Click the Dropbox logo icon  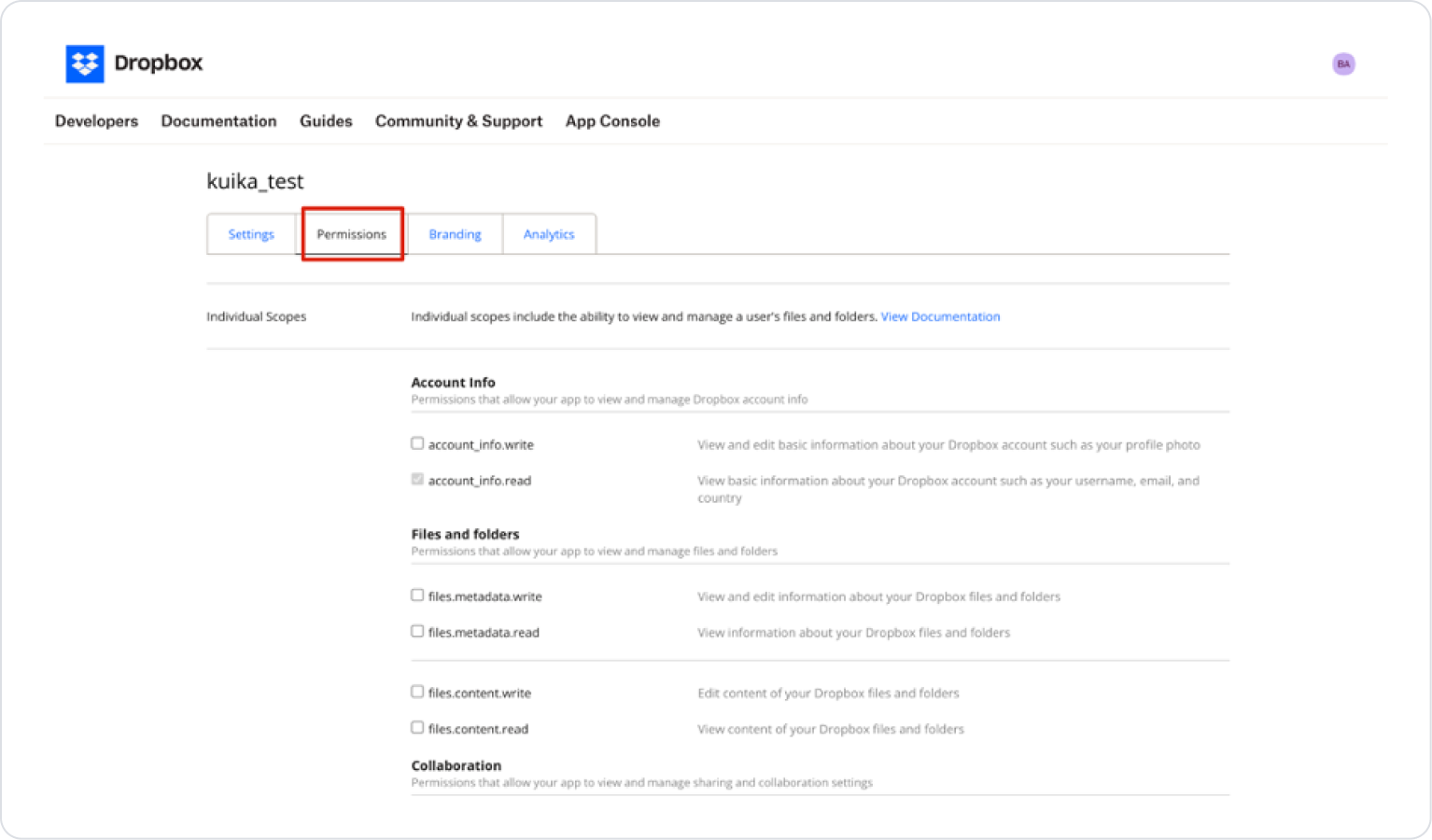[x=85, y=63]
